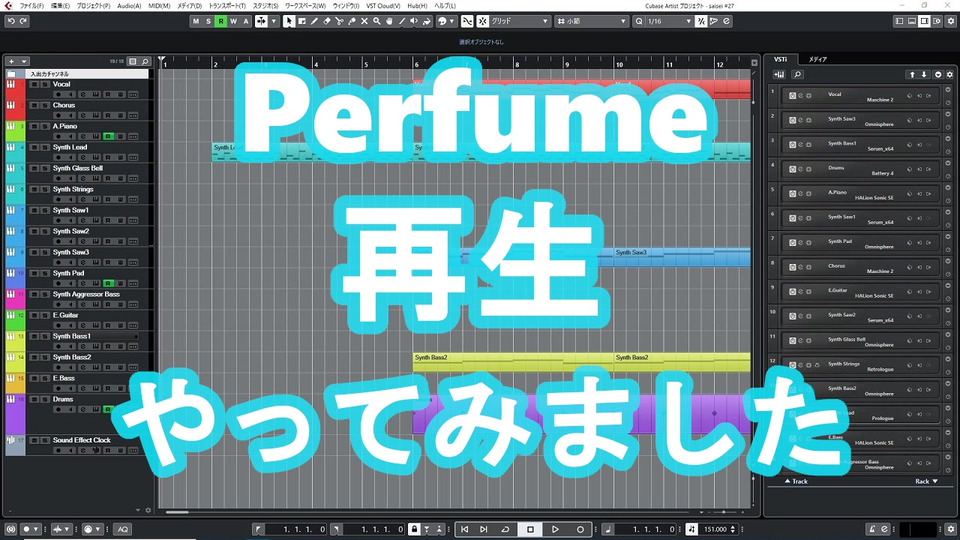Select the Sound Effect Clock track

point(81,440)
